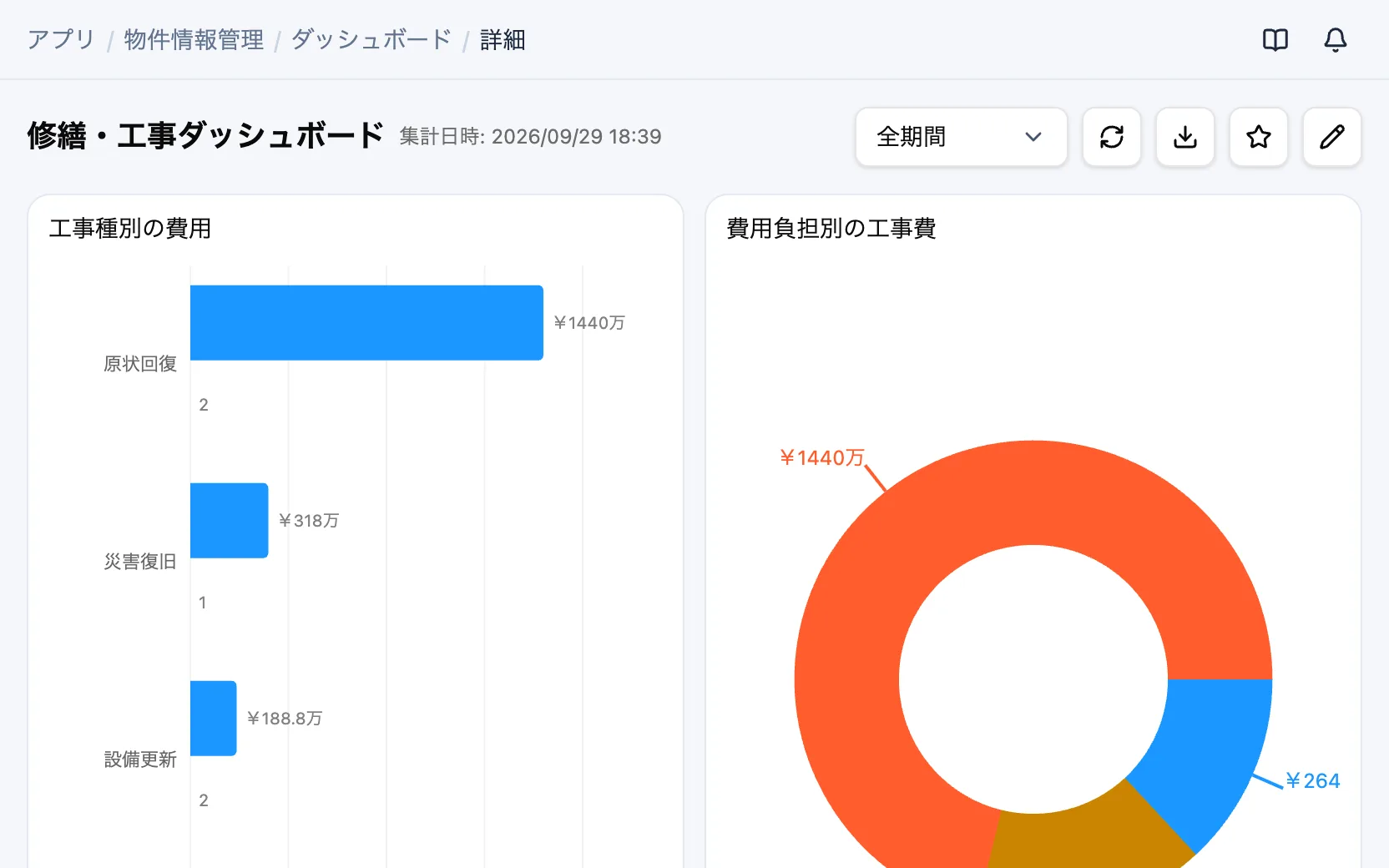Click the 工事種別の費用 card title
This screenshot has height=868, width=1389.
130,228
